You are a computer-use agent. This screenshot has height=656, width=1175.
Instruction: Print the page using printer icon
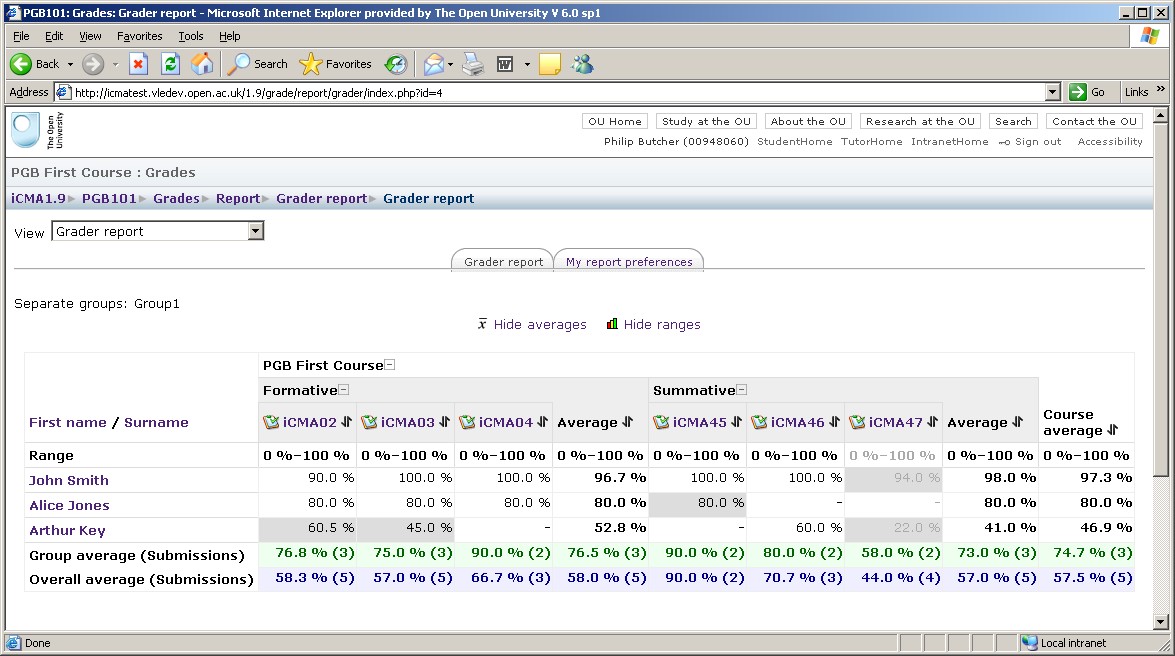[473, 64]
